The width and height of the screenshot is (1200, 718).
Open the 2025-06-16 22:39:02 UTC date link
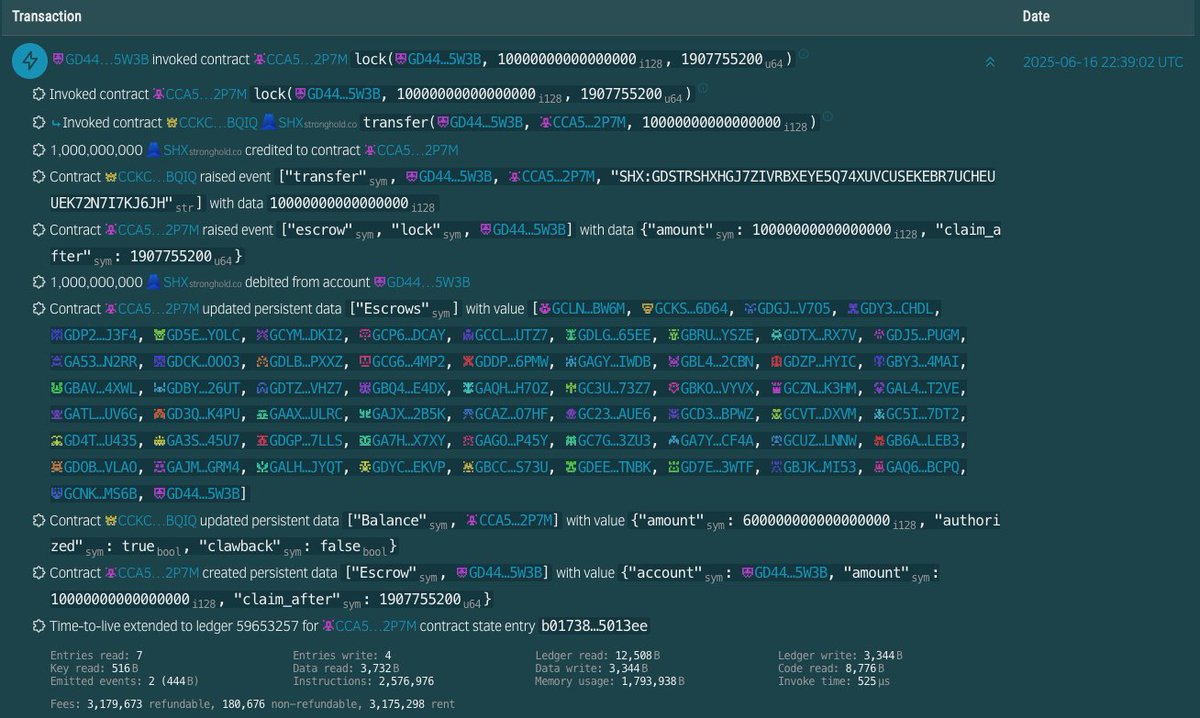(x=1103, y=62)
